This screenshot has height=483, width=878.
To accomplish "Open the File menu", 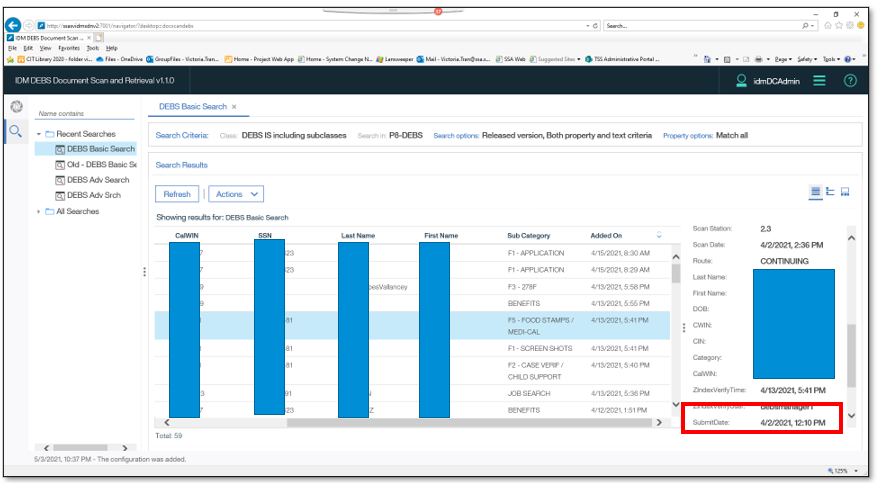I will tap(12, 48).
